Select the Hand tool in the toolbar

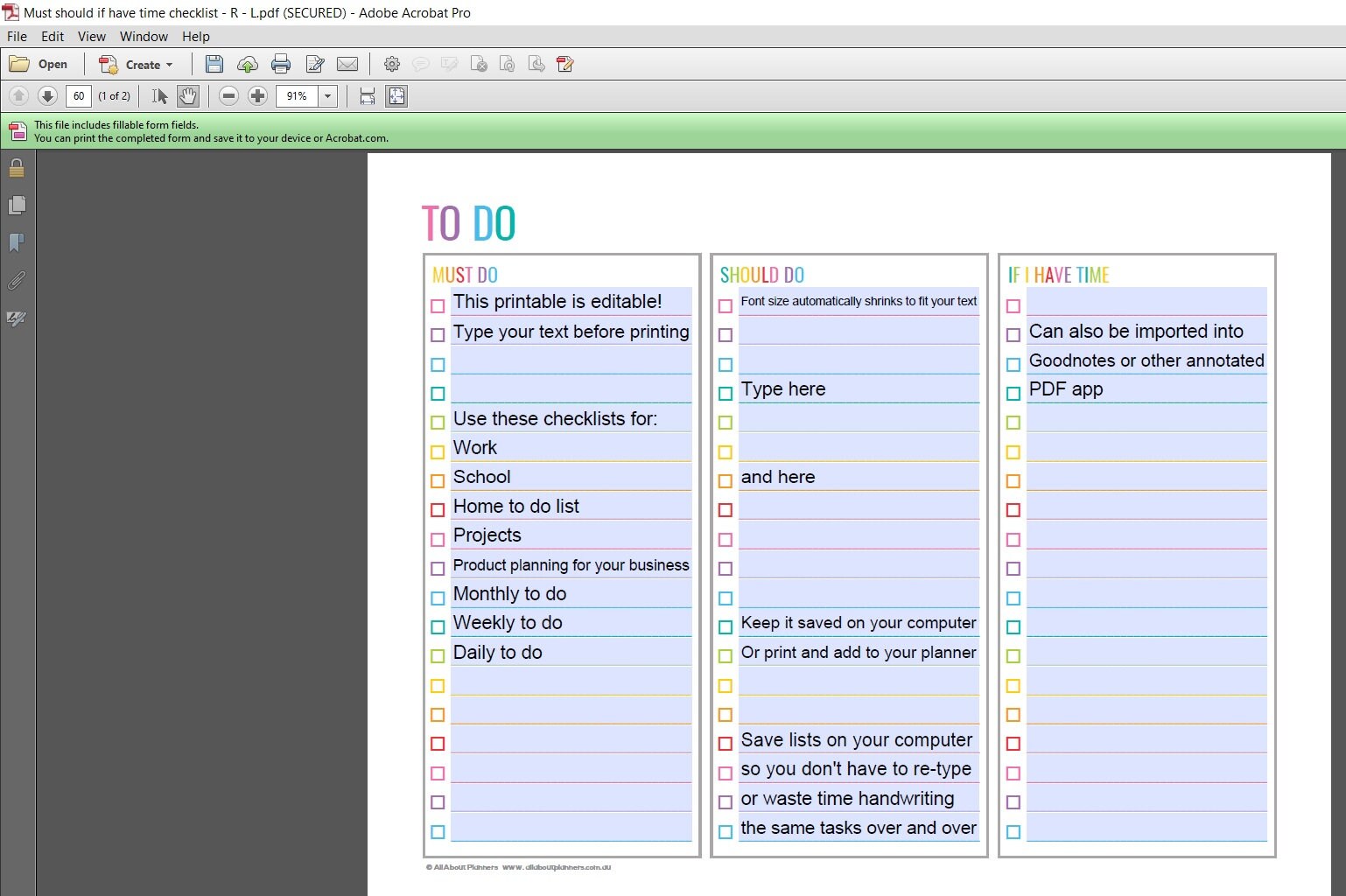[188, 96]
